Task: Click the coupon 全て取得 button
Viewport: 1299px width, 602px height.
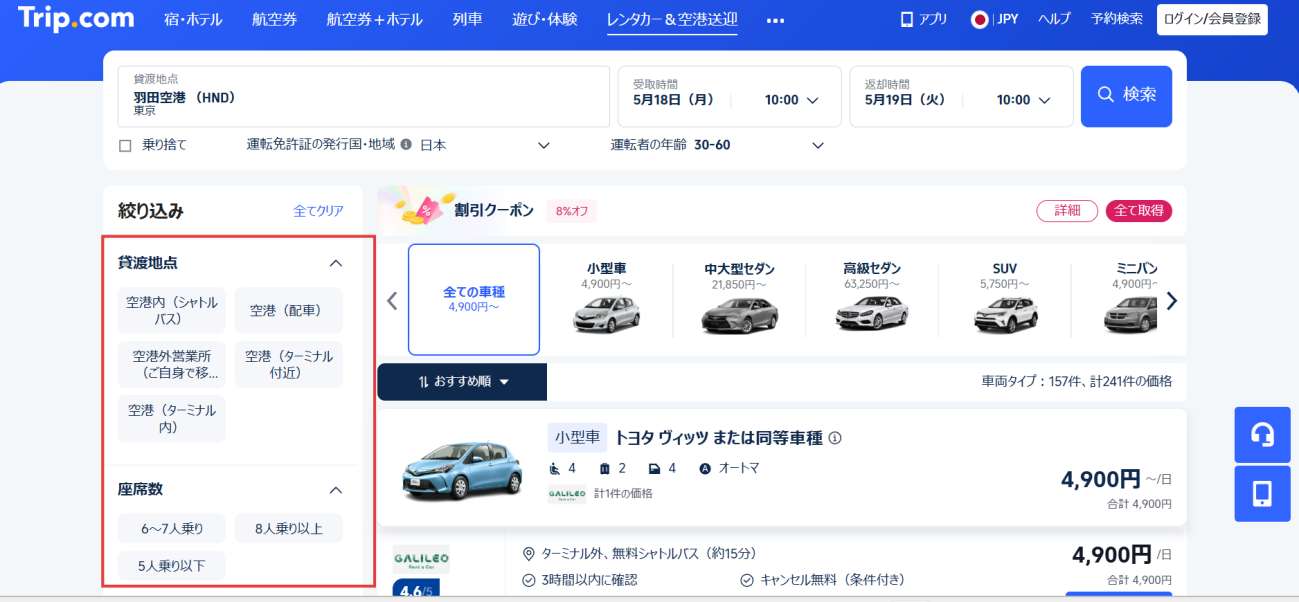Action: coord(1139,211)
